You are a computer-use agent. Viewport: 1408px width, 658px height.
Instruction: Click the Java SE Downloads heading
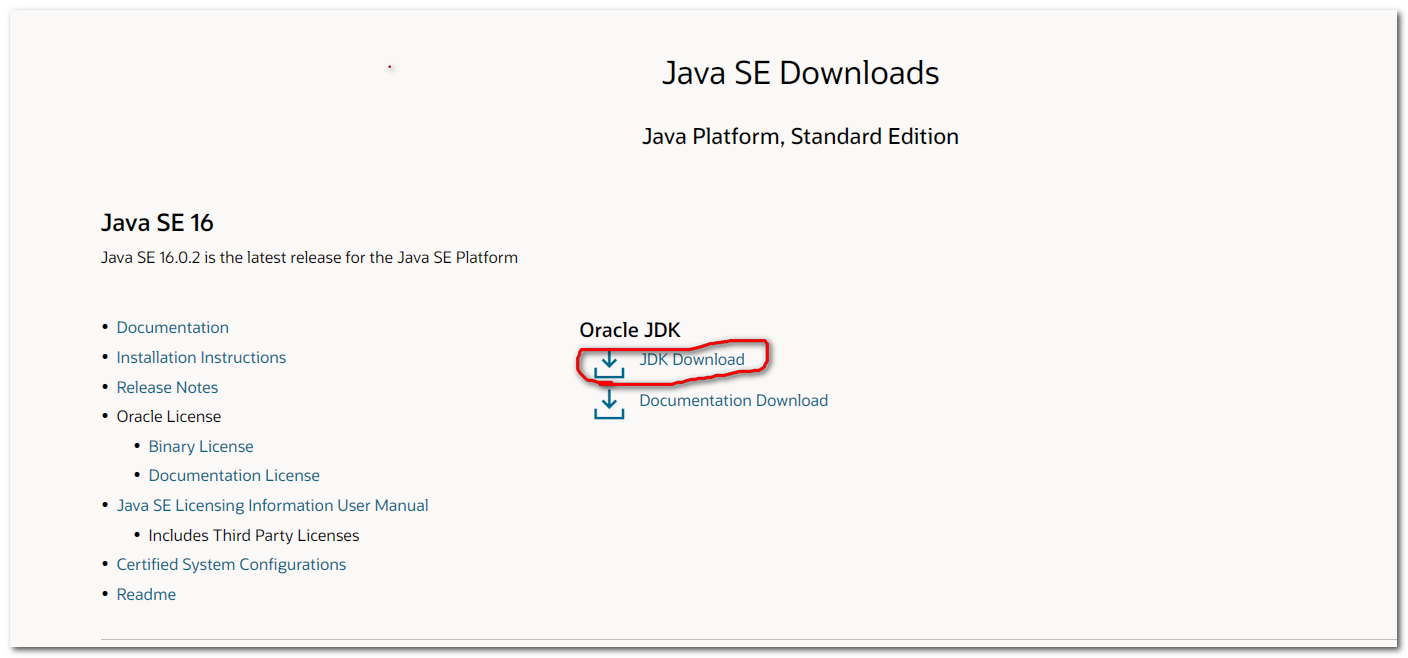coord(801,73)
